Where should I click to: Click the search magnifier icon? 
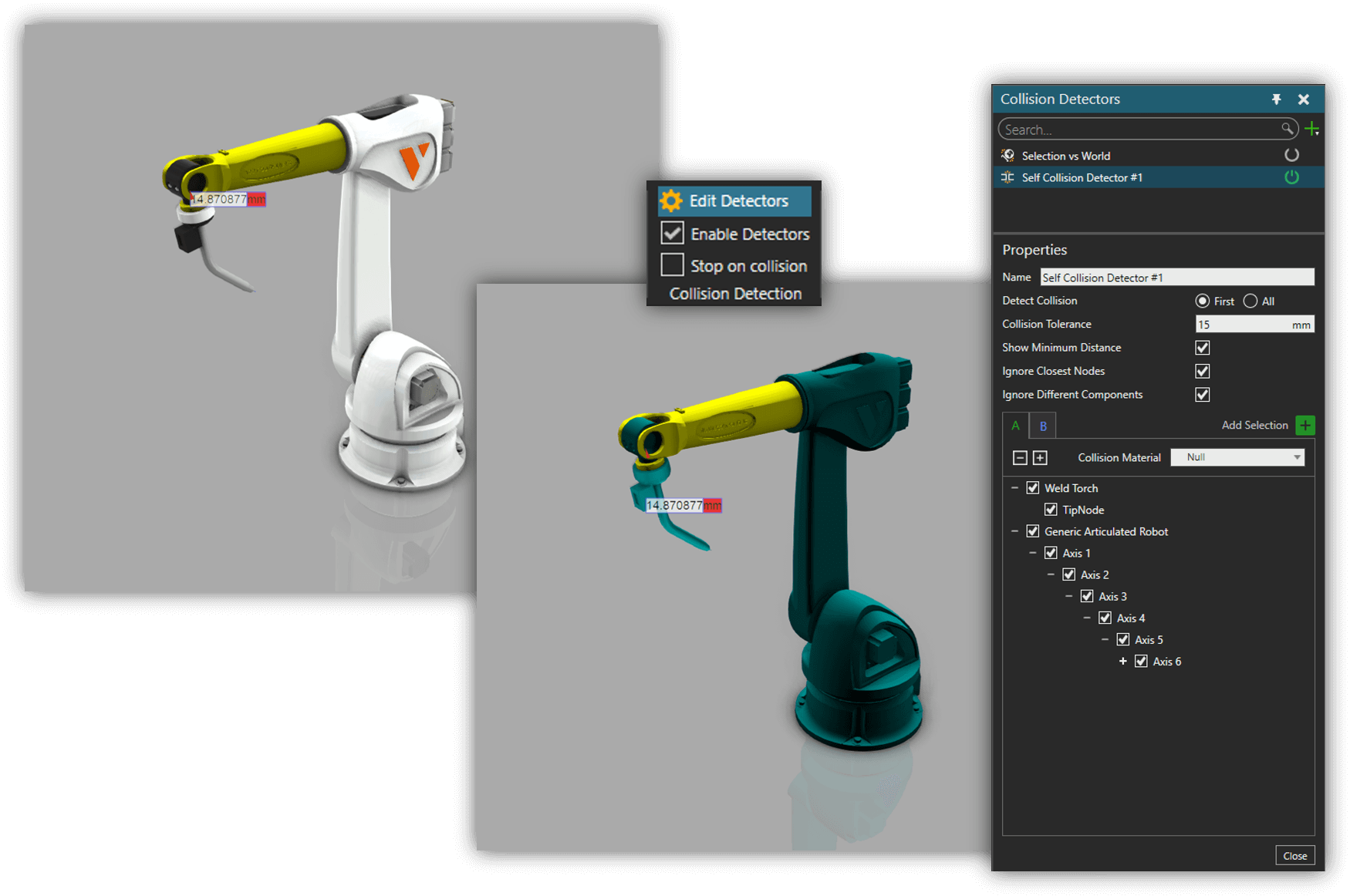click(1287, 129)
